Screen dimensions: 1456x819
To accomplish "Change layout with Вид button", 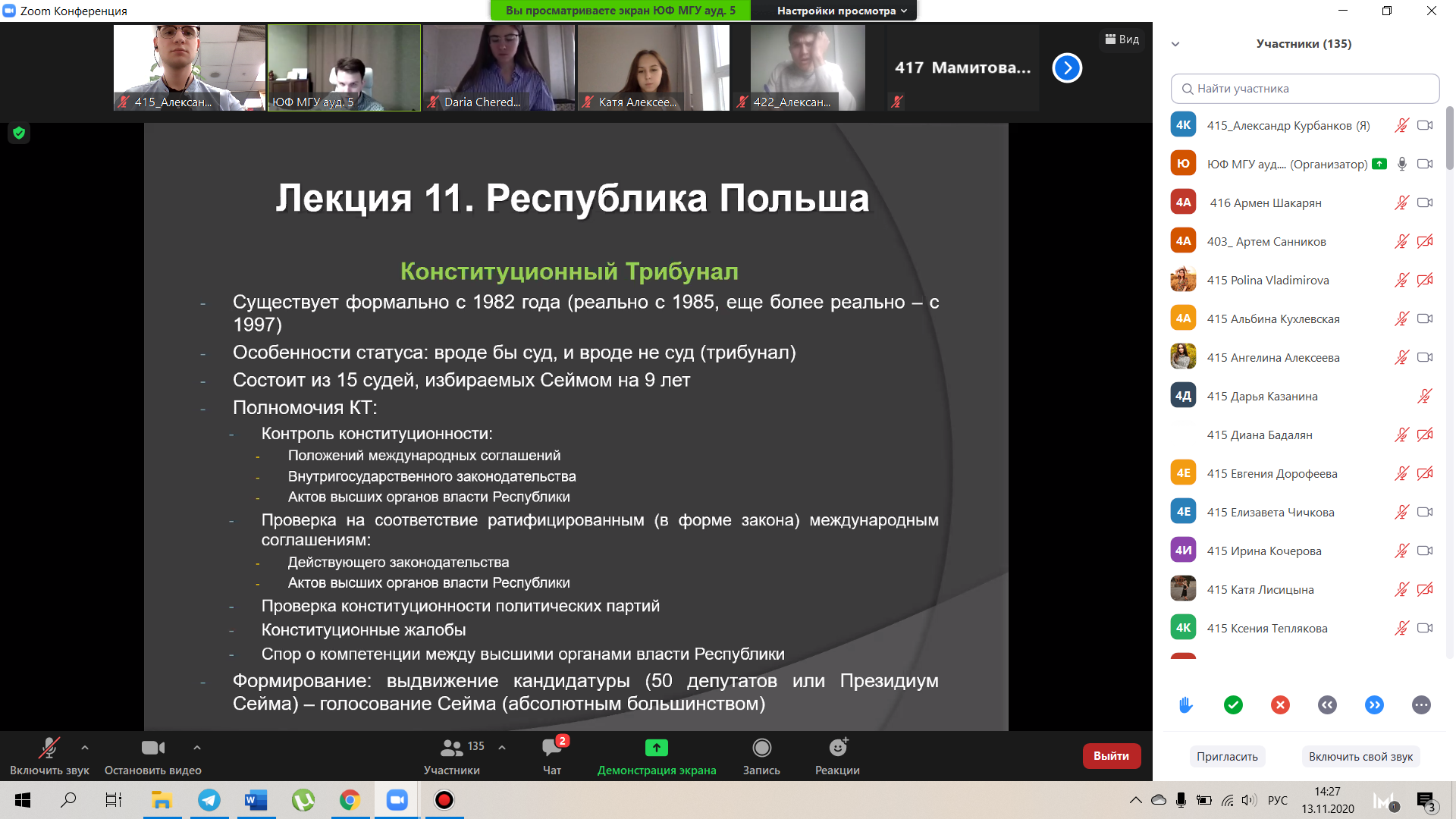I will (x=1122, y=39).
